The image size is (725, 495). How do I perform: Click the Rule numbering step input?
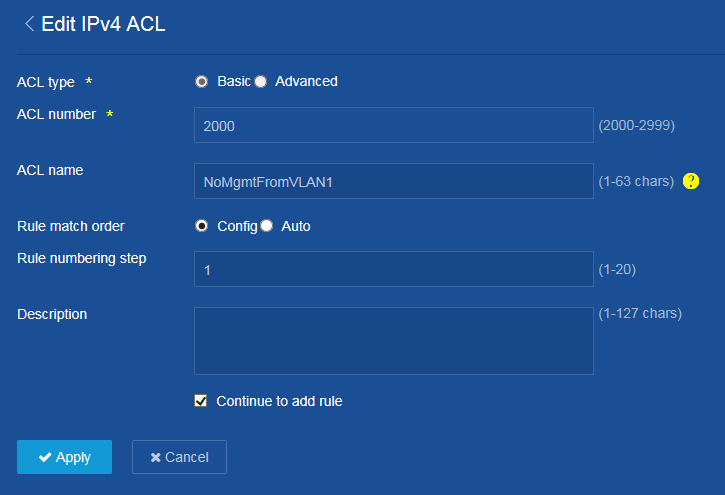[x=393, y=270]
